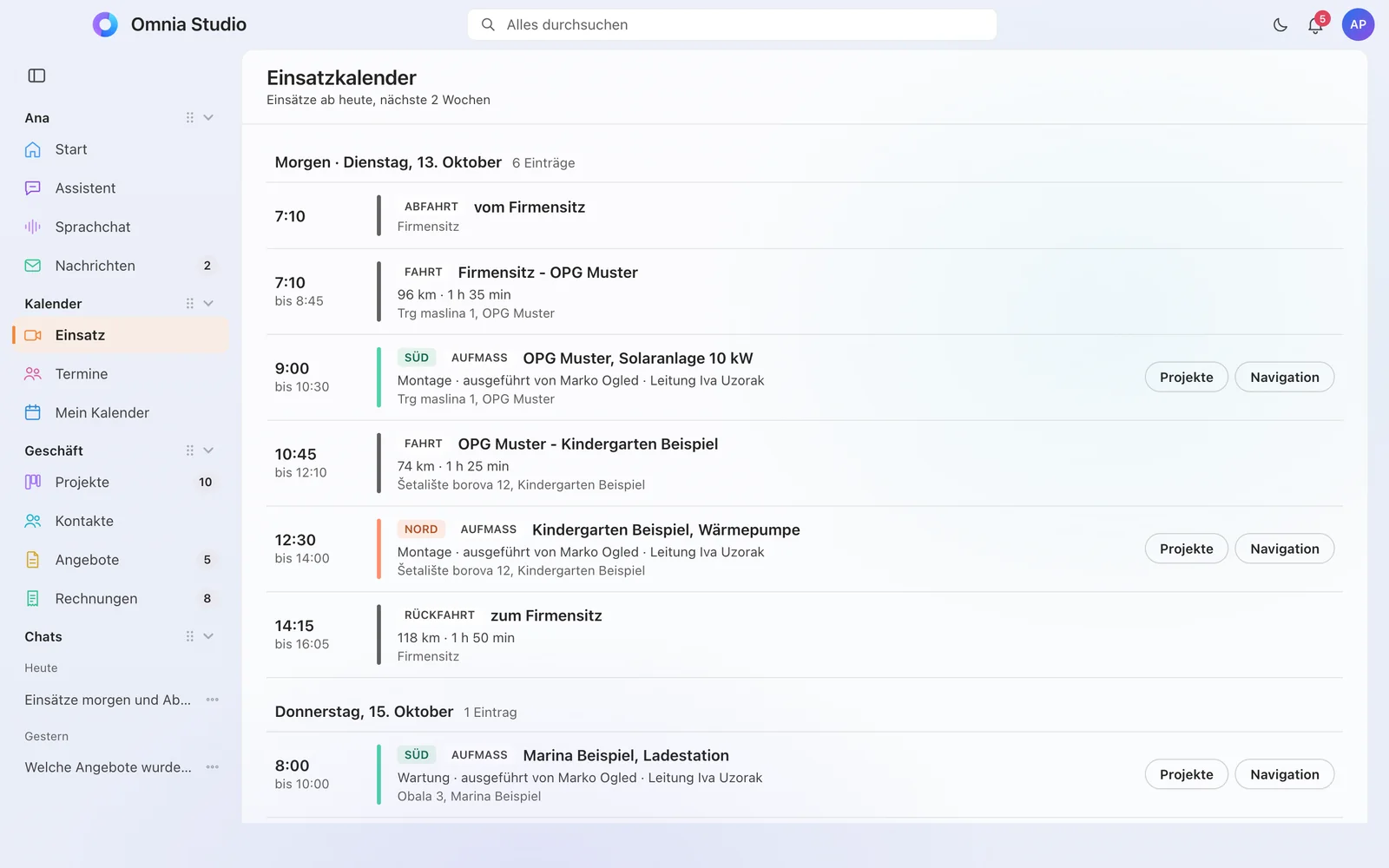Open options for 'Welche Angebote wurde...' chat
The image size is (1389, 868).
[x=213, y=767]
